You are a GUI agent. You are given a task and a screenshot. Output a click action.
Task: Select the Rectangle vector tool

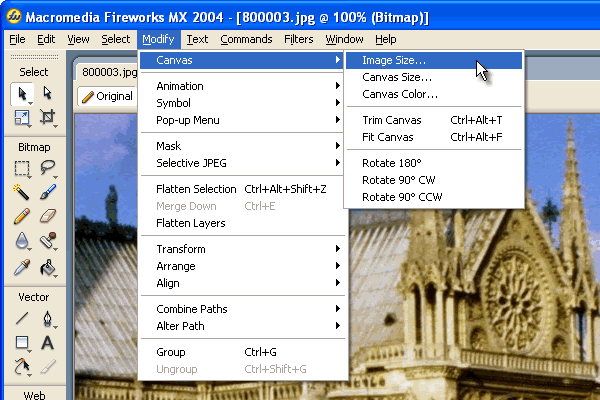(x=22, y=343)
